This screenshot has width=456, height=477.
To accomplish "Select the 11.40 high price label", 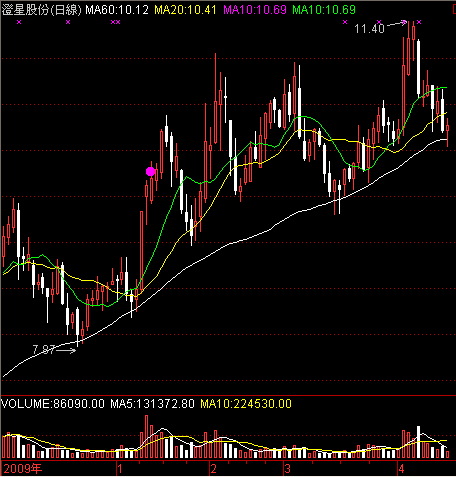I will pos(369,29).
